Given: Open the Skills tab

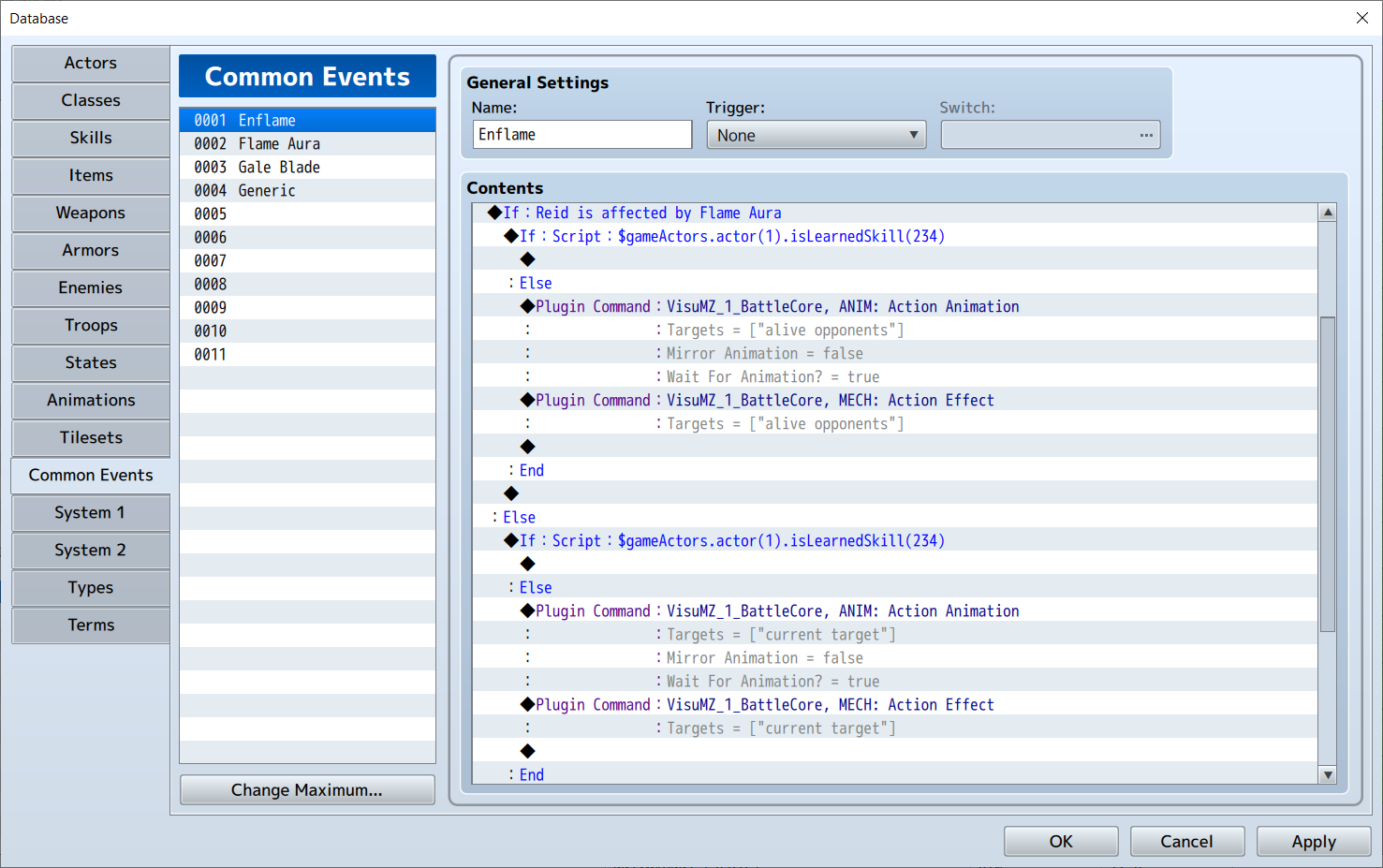Looking at the screenshot, I should (x=91, y=139).
